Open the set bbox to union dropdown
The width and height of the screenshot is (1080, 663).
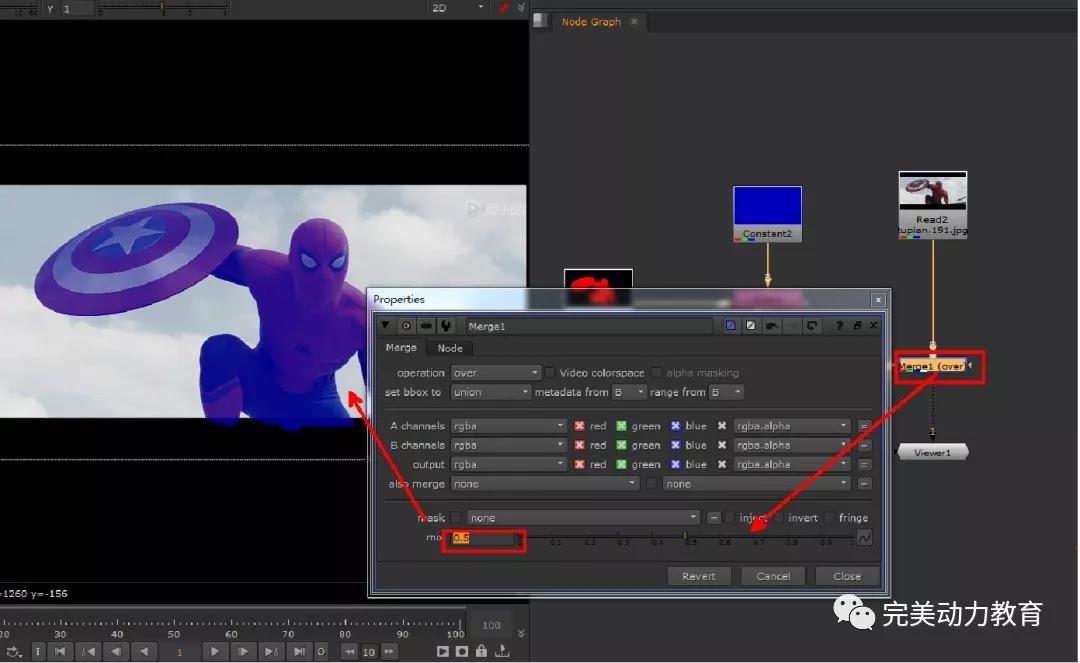[490, 392]
